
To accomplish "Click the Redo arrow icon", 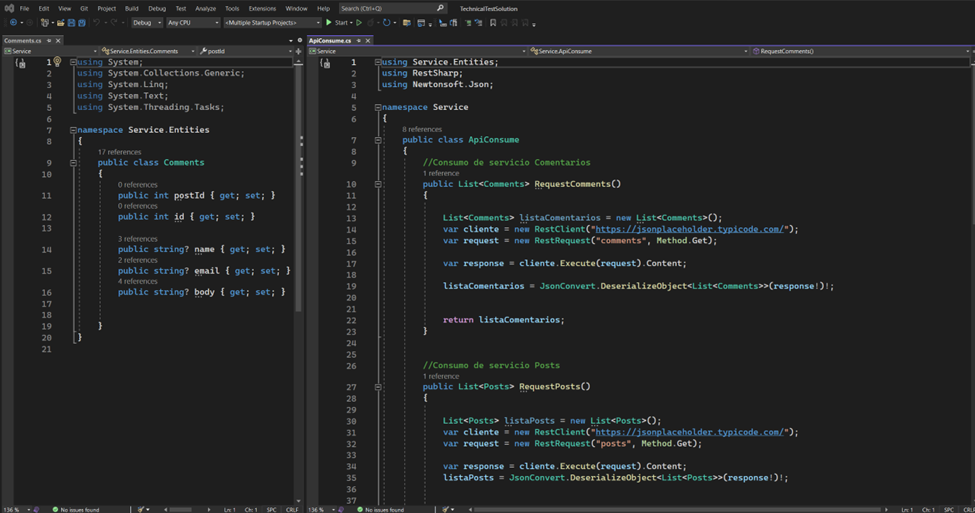I will (x=113, y=22).
